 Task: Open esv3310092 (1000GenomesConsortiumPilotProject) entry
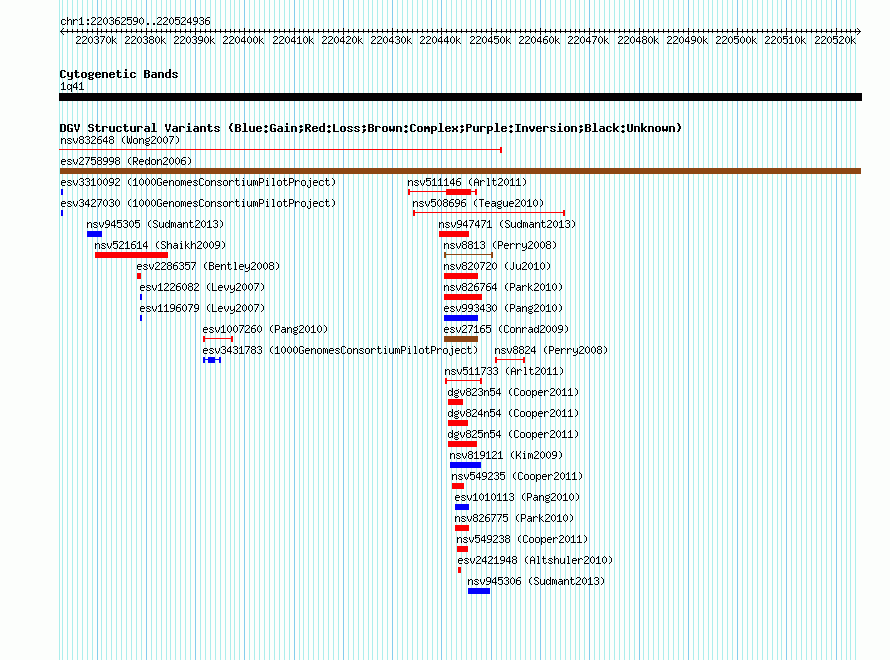click(x=198, y=182)
